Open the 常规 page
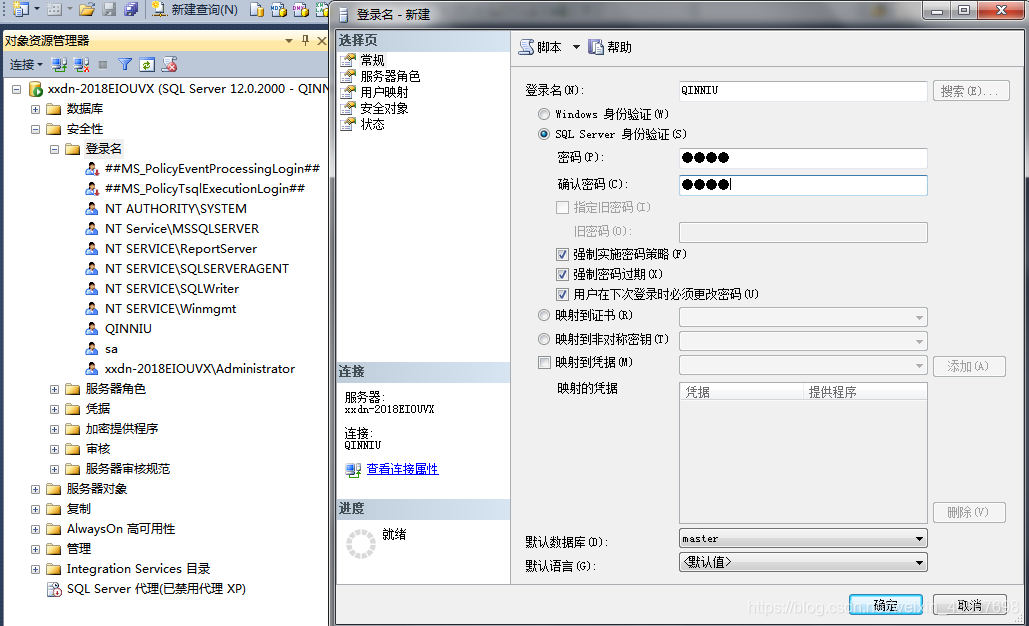 pyautogui.click(x=372, y=60)
